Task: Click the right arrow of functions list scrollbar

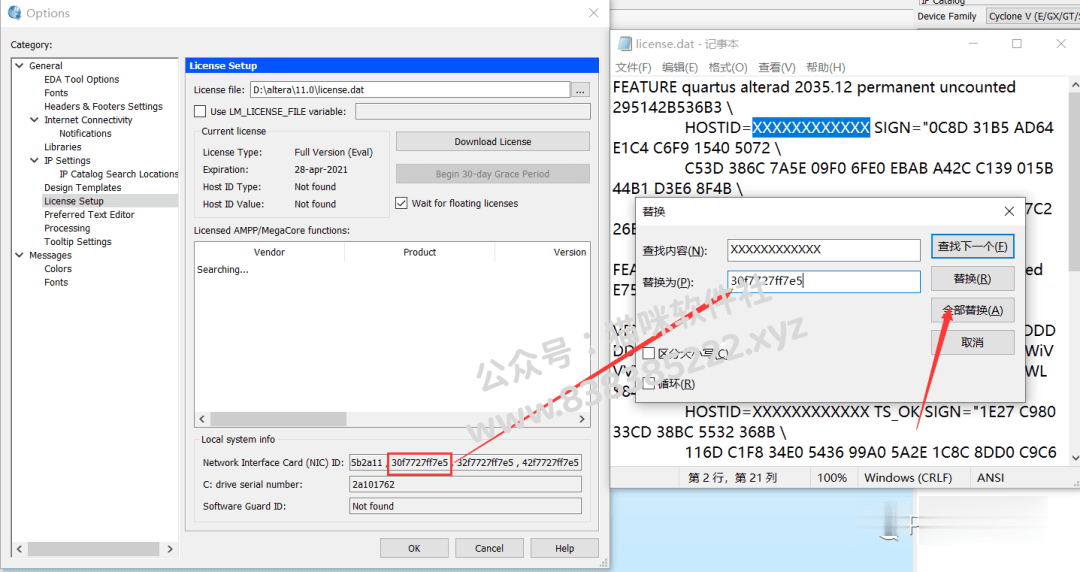Action: pyautogui.click(x=582, y=419)
